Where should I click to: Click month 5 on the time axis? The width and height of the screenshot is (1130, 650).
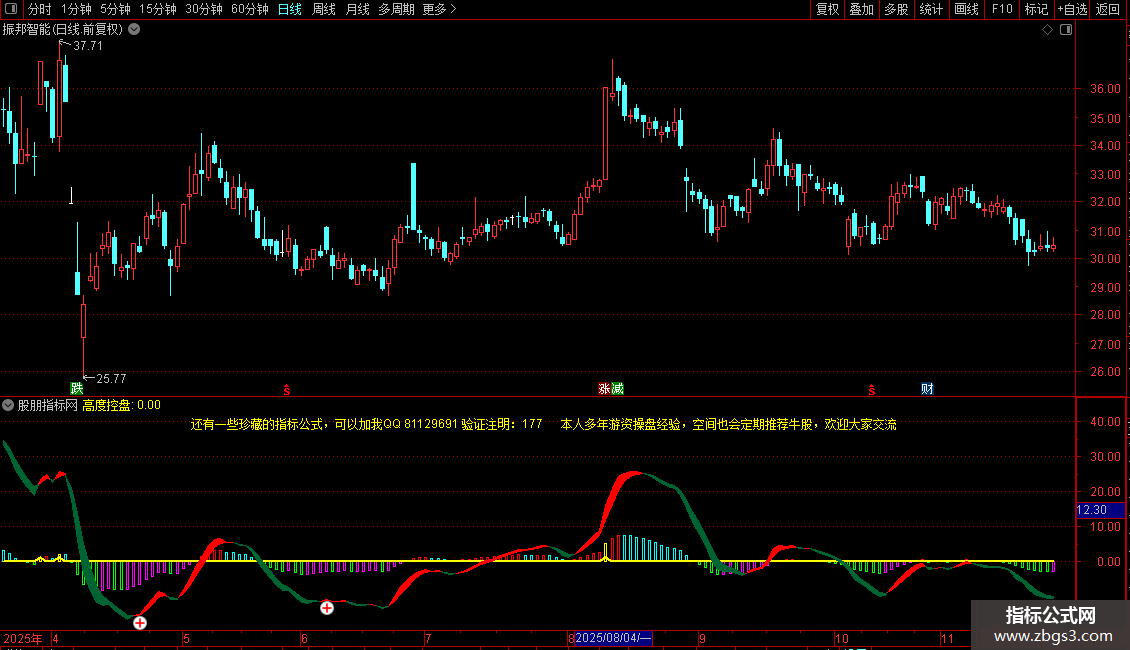[186, 638]
